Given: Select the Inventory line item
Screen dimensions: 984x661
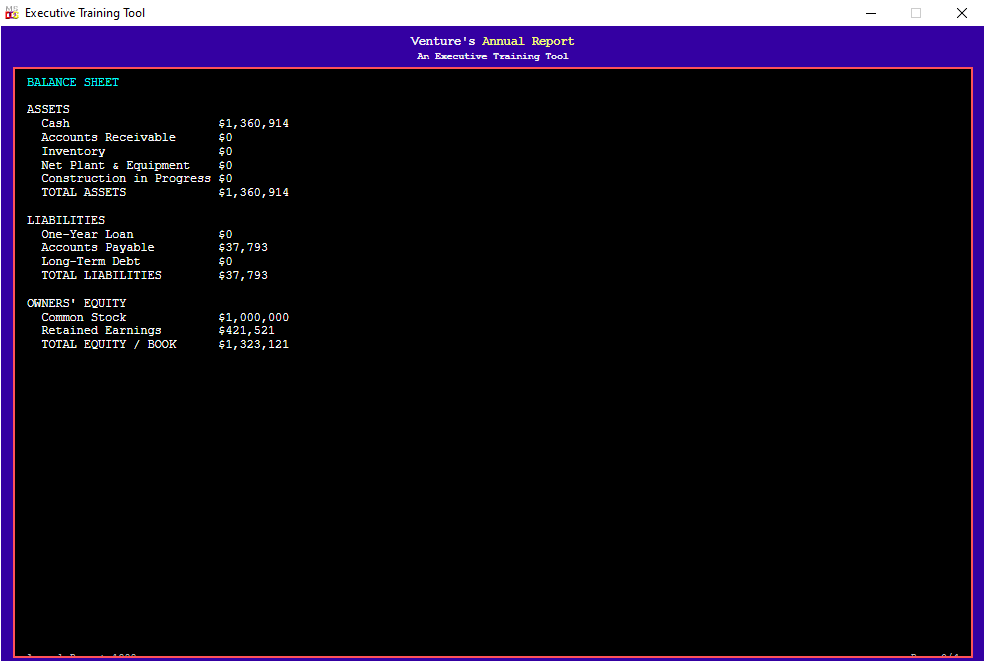Looking at the screenshot, I should [x=136, y=151].
